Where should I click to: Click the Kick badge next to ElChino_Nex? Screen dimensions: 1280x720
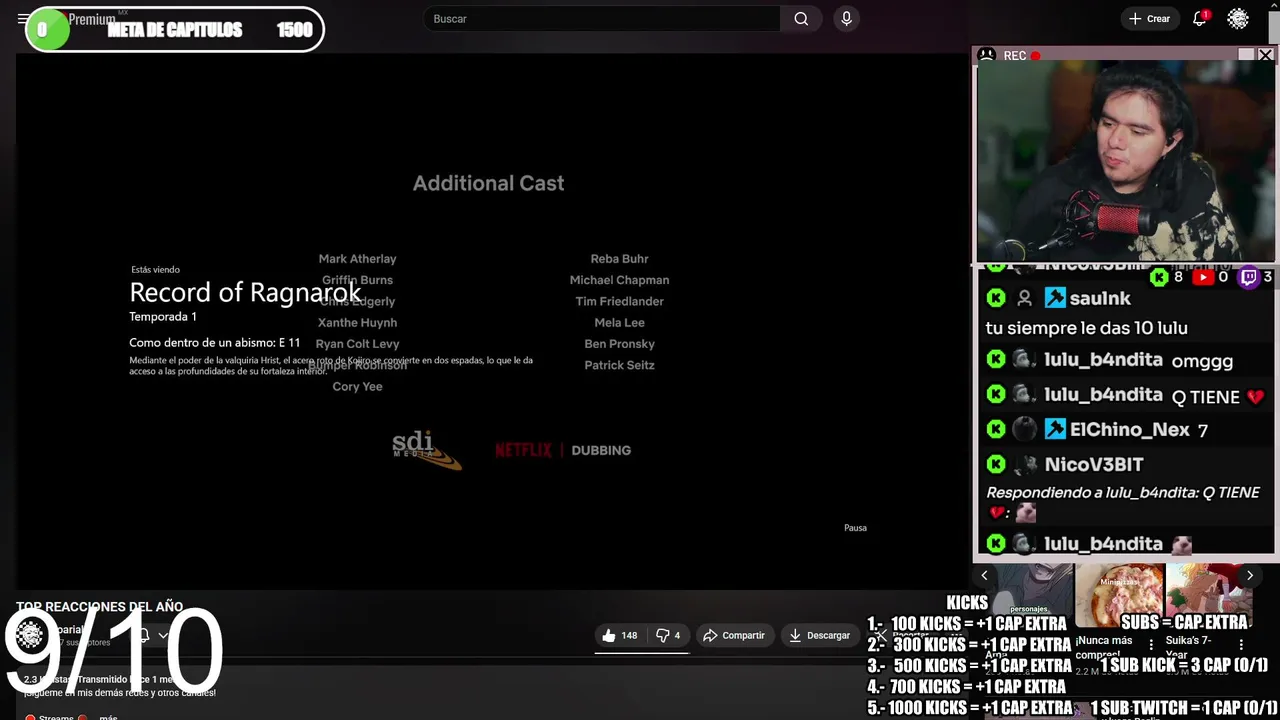point(996,429)
